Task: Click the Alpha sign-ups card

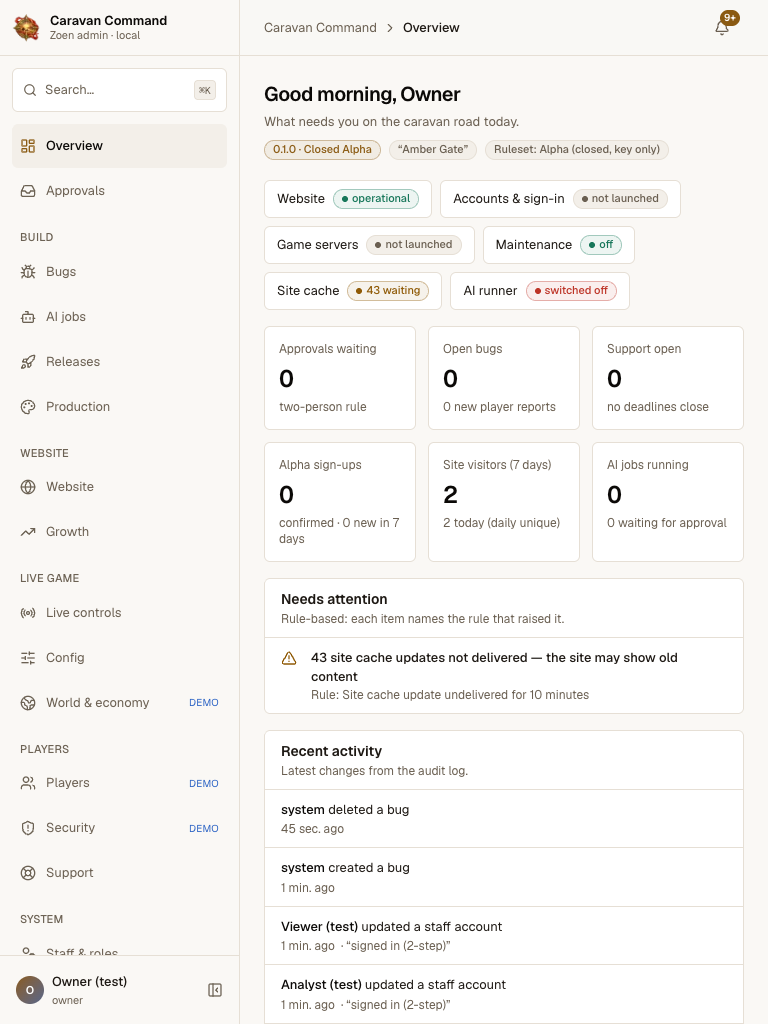Action: [340, 502]
